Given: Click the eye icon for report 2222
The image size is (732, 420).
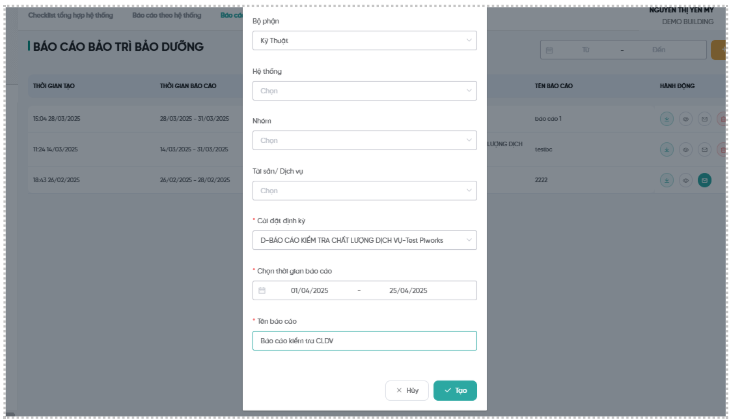Looking at the screenshot, I should click(685, 180).
